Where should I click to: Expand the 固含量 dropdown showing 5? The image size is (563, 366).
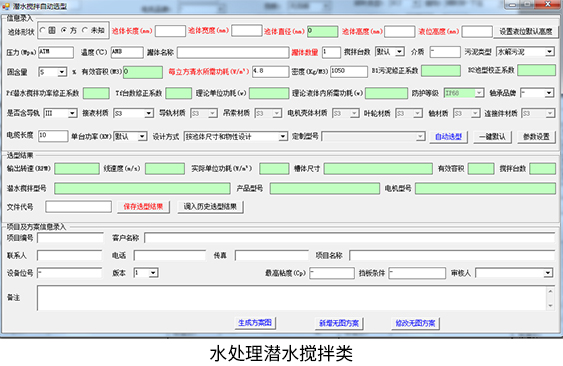tap(53, 72)
